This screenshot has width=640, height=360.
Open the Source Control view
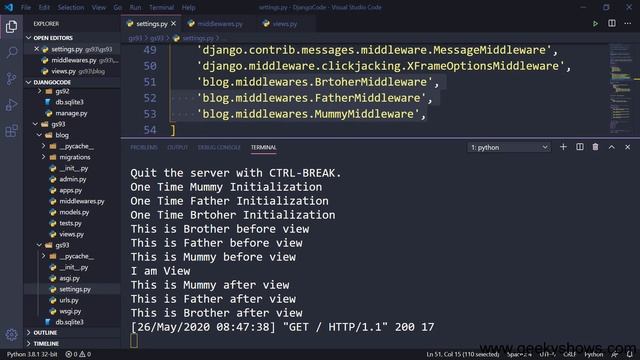click(x=11, y=78)
